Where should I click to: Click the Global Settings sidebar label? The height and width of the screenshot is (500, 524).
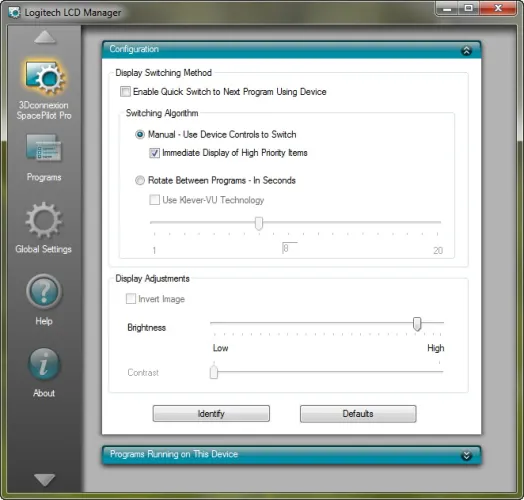point(43,249)
